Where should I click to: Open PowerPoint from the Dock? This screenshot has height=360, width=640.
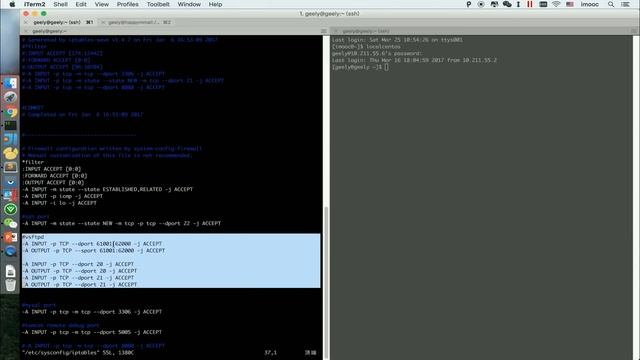coord(11,237)
